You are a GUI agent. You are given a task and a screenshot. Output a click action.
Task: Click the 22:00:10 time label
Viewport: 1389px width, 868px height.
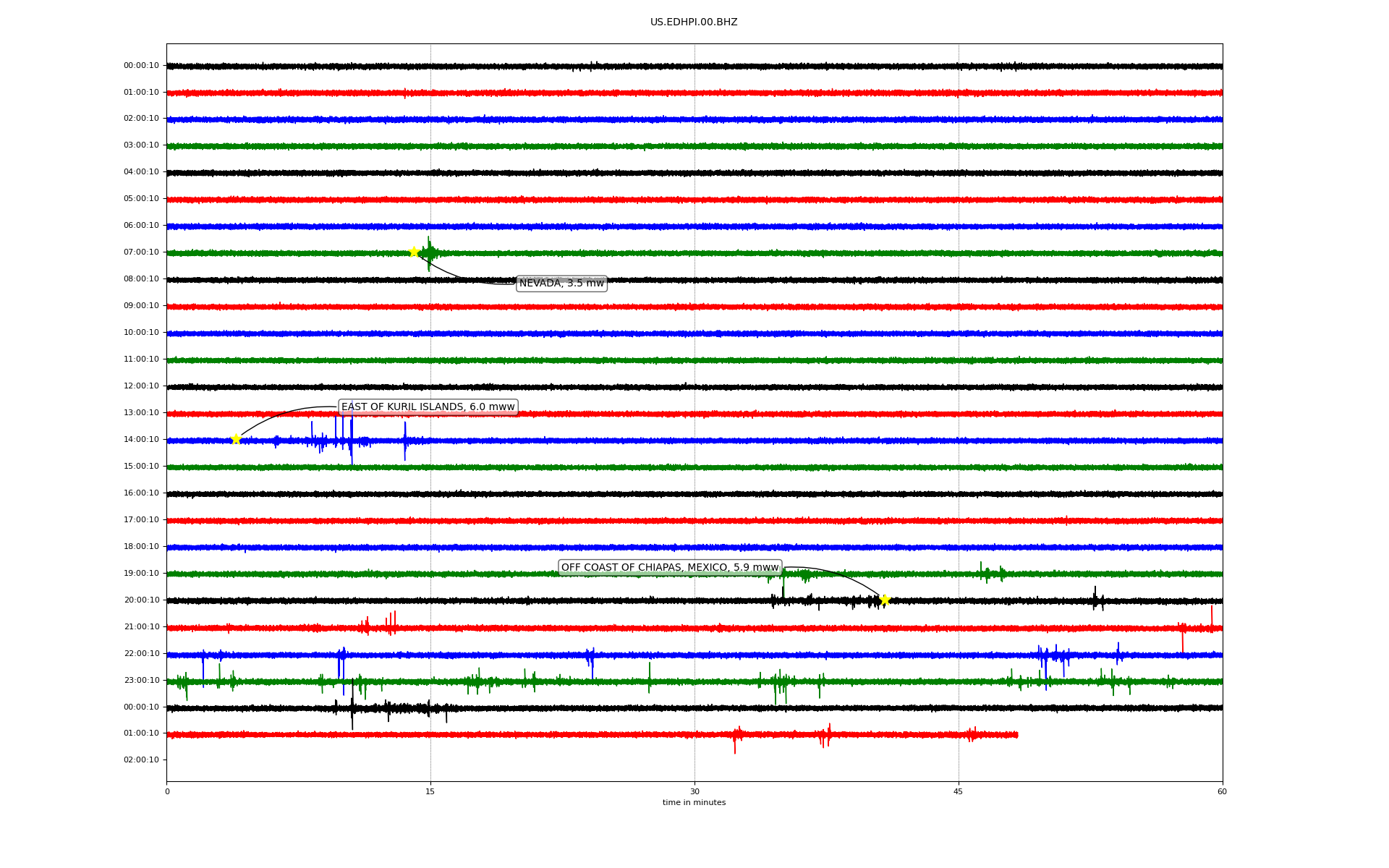(x=141, y=654)
